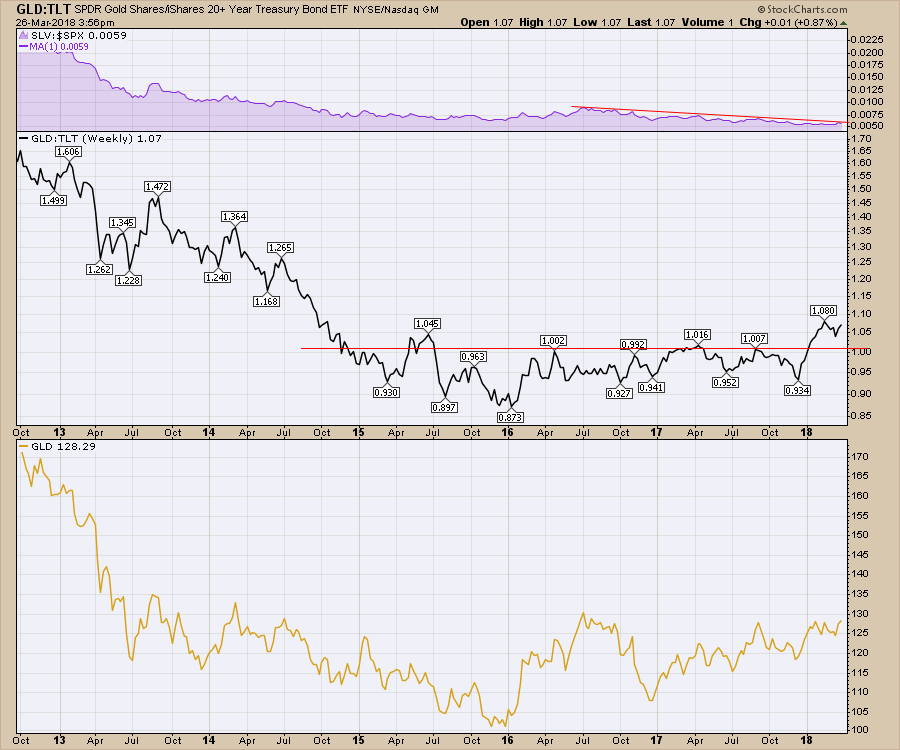Click the gold line marker before GLD 128.29
The height and width of the screenshot is (750, 900).
24,446
